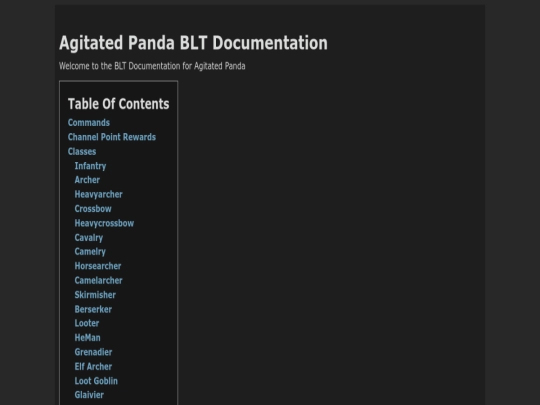
Task: Open the Channel Point Rewards link
Action: coord(112,137)
